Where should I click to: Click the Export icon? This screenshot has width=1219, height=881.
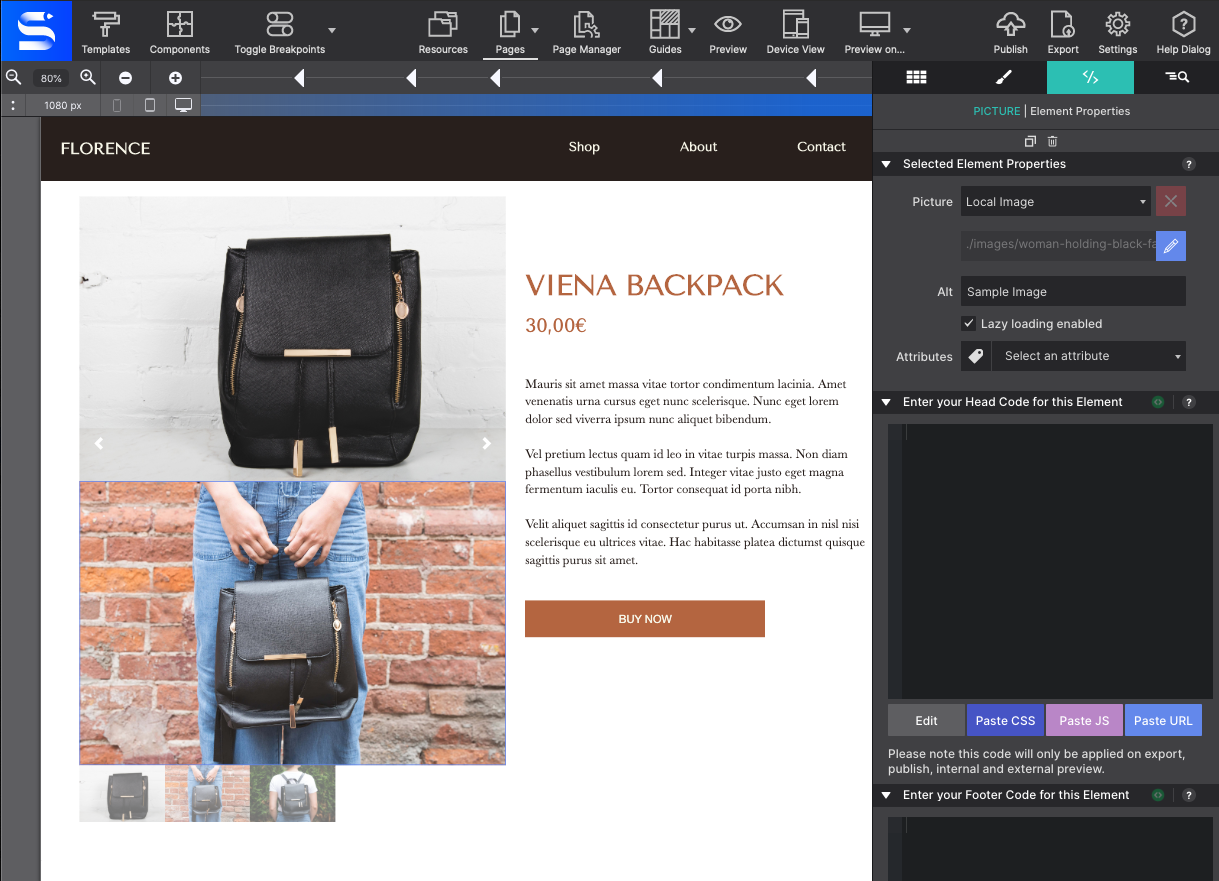[x=1062, y=32]
